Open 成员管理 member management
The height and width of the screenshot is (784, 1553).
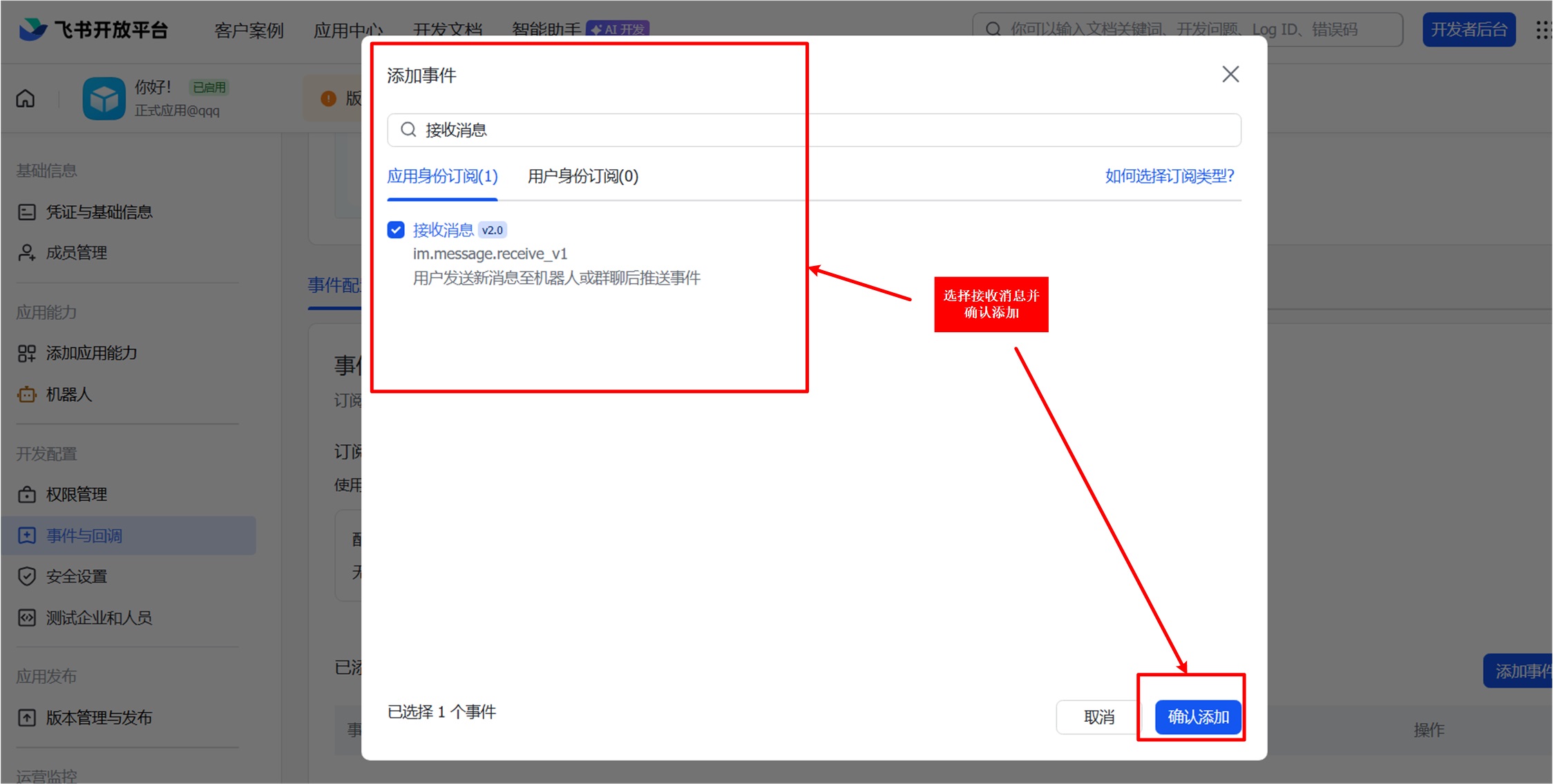[x=76, y=253]
